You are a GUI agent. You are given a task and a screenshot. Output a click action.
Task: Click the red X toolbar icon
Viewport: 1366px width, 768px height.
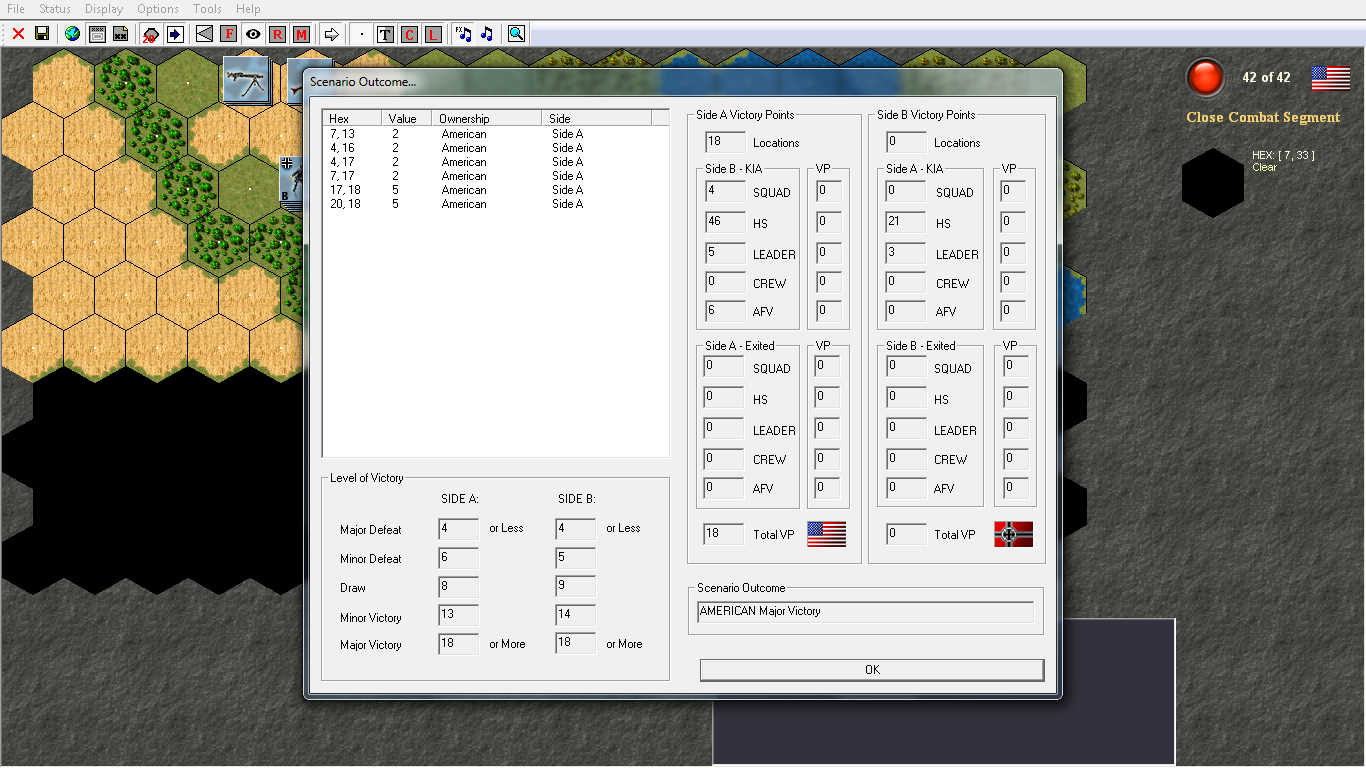[x=18, y=34]
